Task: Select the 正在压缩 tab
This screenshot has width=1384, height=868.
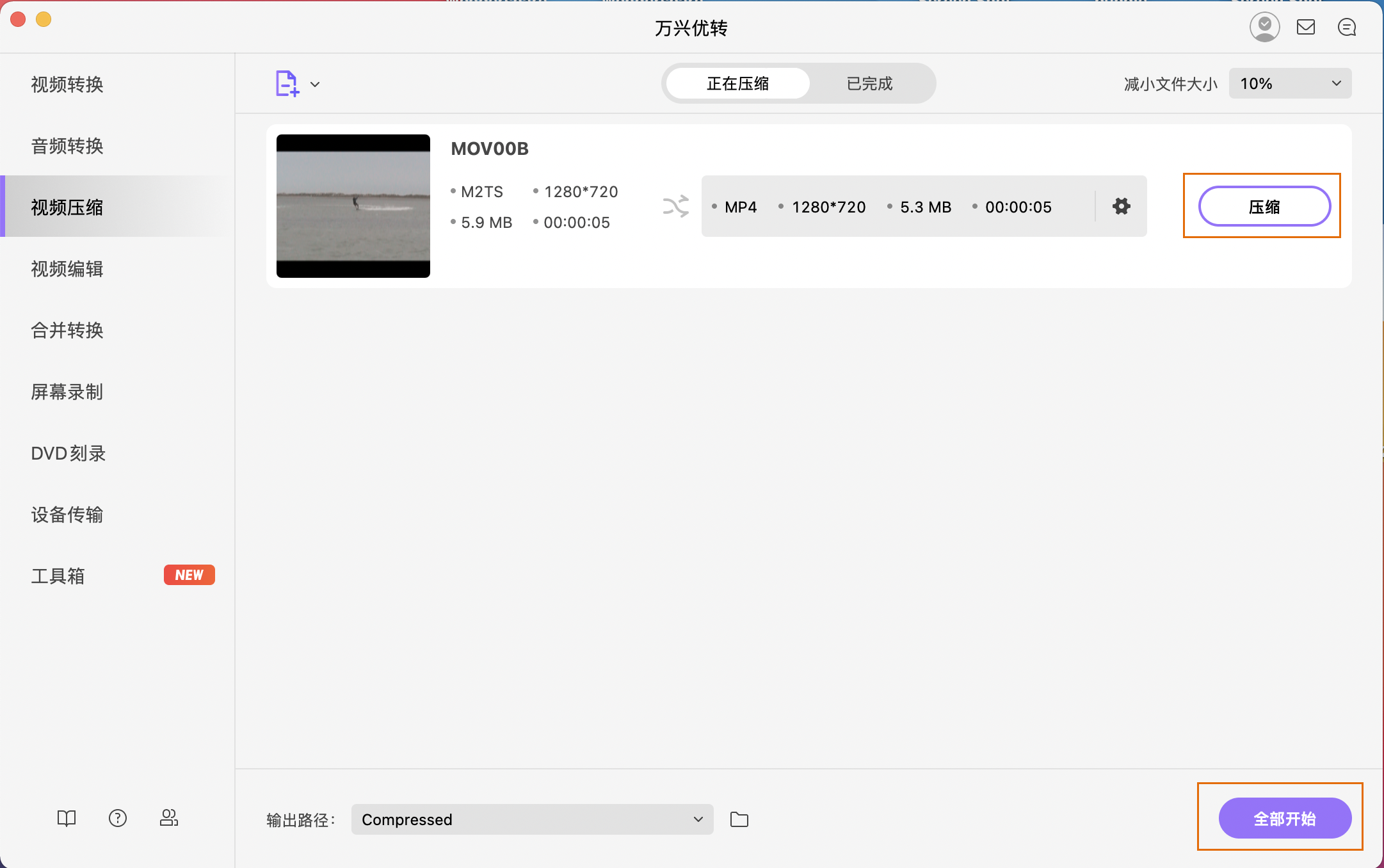Action: [x=737, y=83]
